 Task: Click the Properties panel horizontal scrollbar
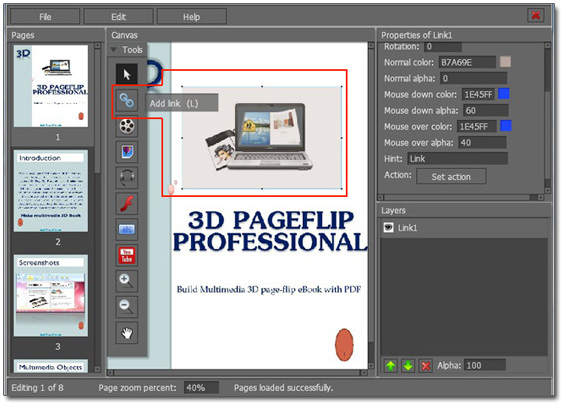coord(461,197)
